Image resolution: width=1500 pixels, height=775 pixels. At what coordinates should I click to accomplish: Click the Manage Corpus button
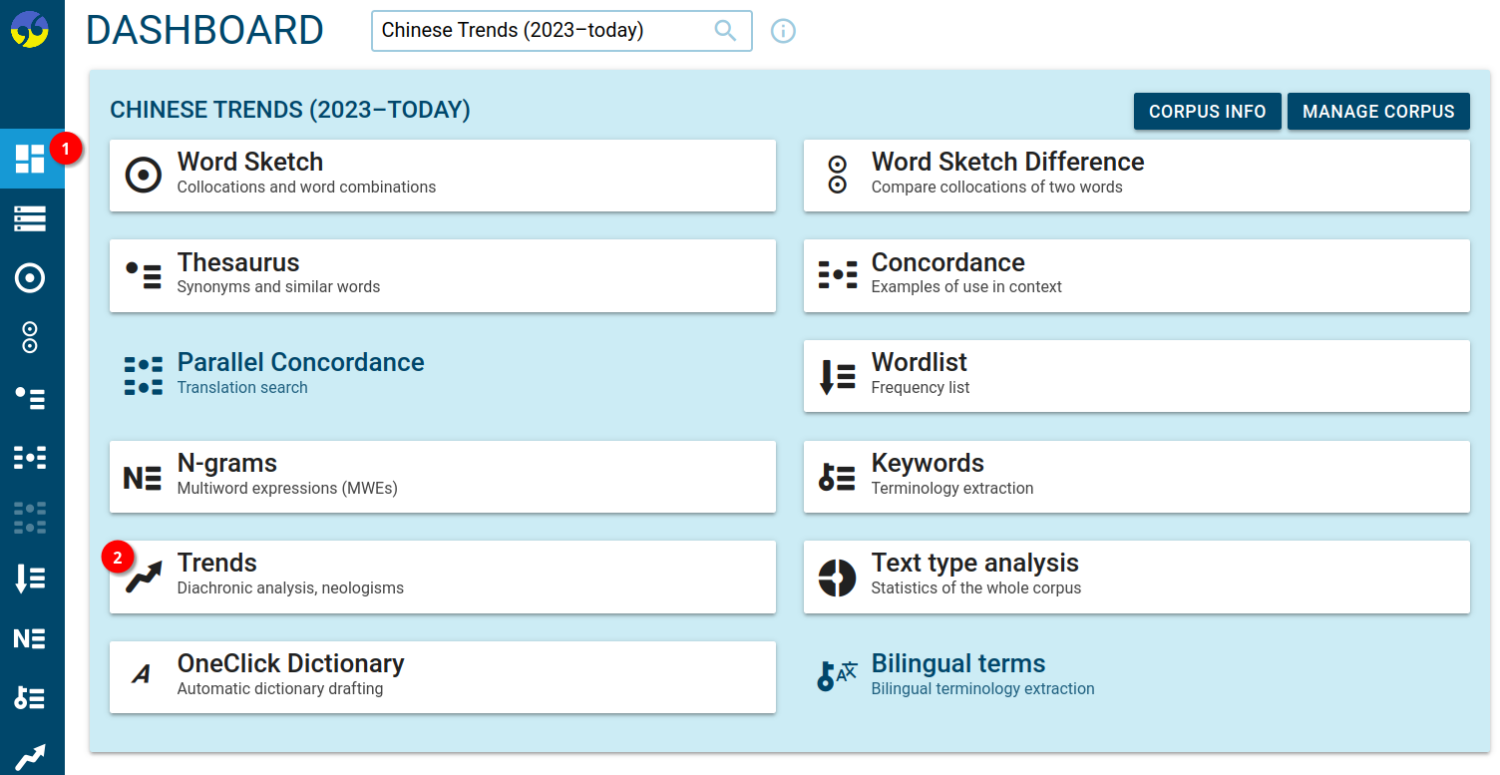click(1379, 111)
